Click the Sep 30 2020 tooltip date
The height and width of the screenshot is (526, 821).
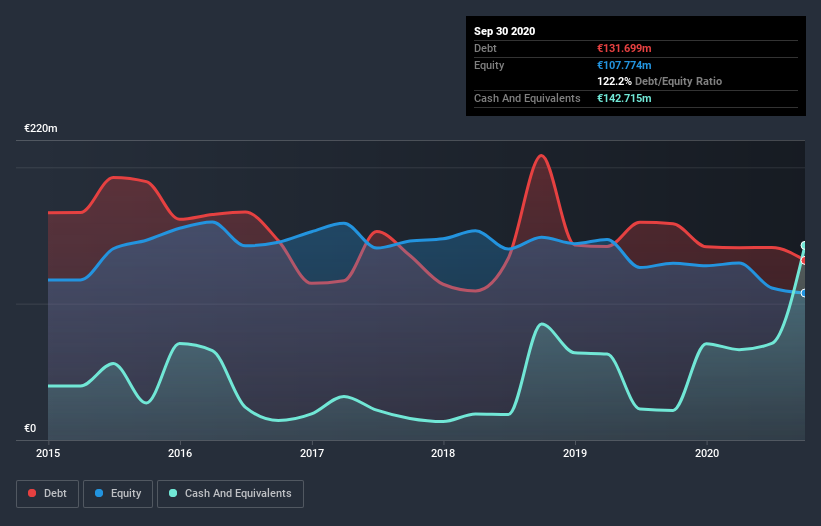pyautogui.click(x=505, y=31)
